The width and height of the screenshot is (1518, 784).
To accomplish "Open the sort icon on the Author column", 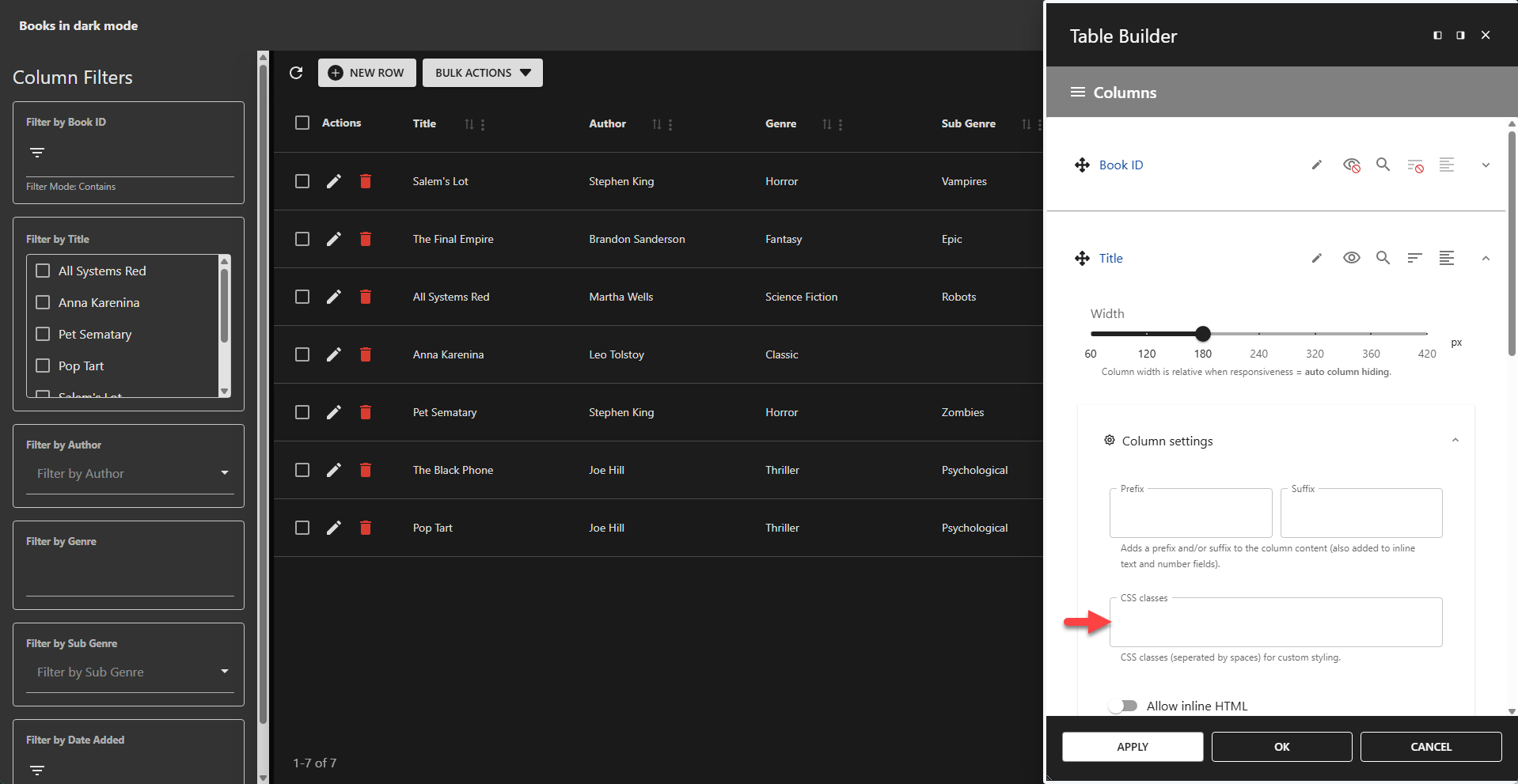I will [655, 124].
